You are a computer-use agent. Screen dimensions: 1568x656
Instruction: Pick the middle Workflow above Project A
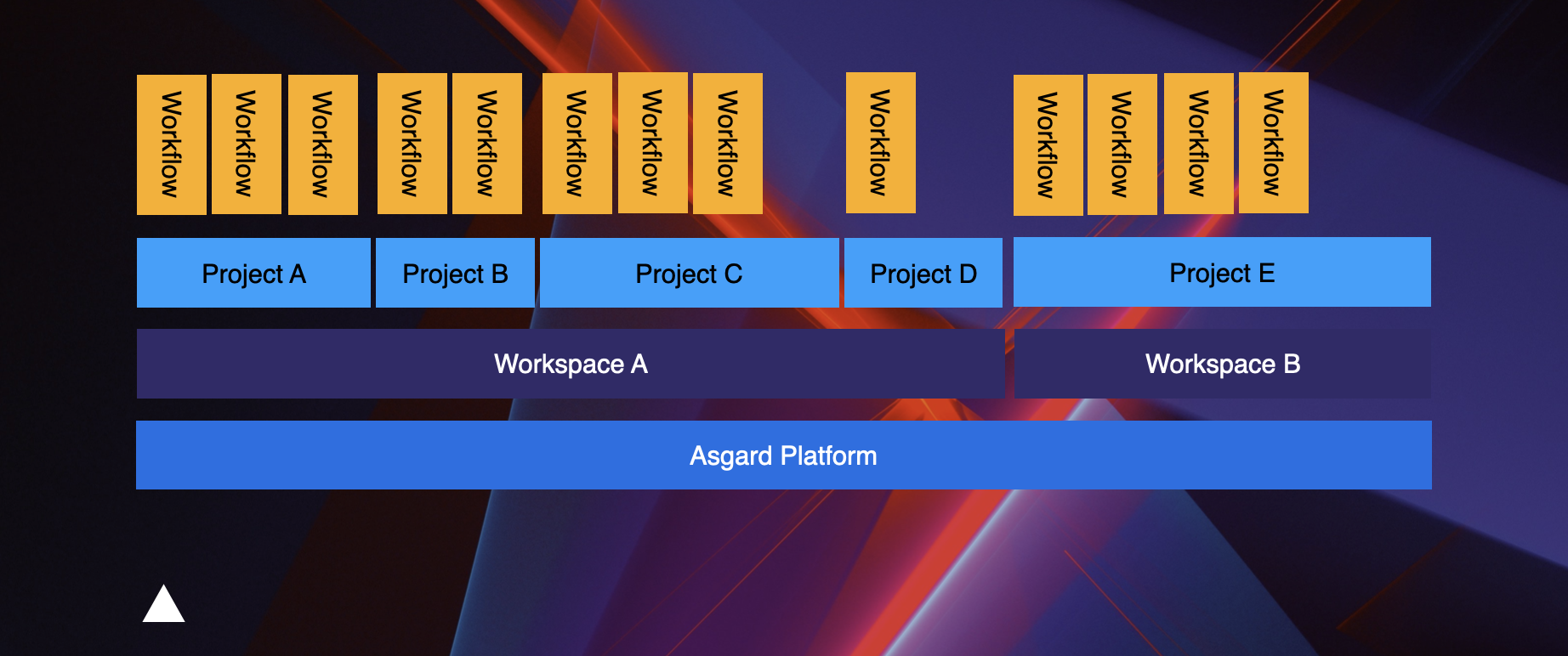[x=246, y=144]
